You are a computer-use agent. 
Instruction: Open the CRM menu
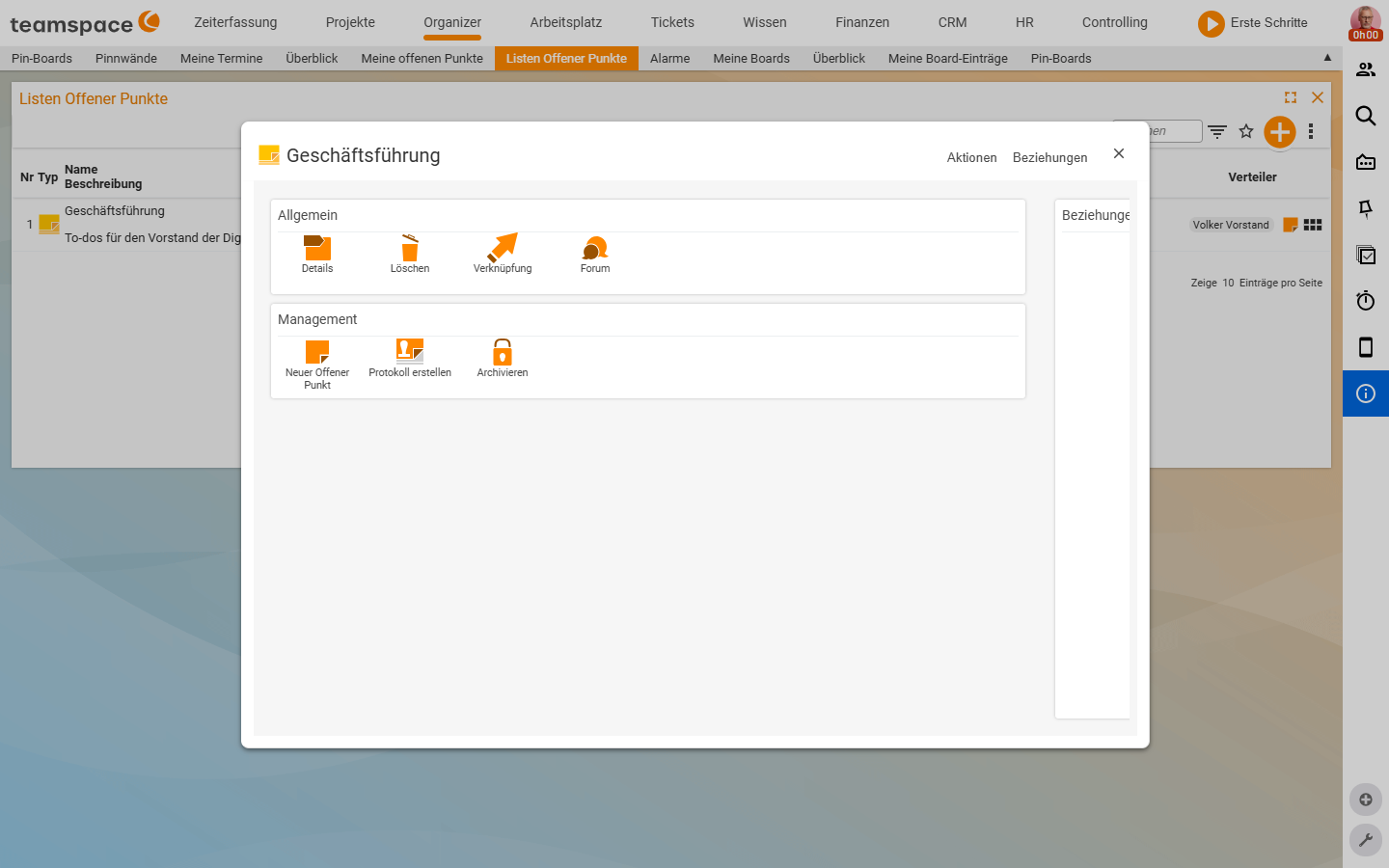[x=952, y=22]
